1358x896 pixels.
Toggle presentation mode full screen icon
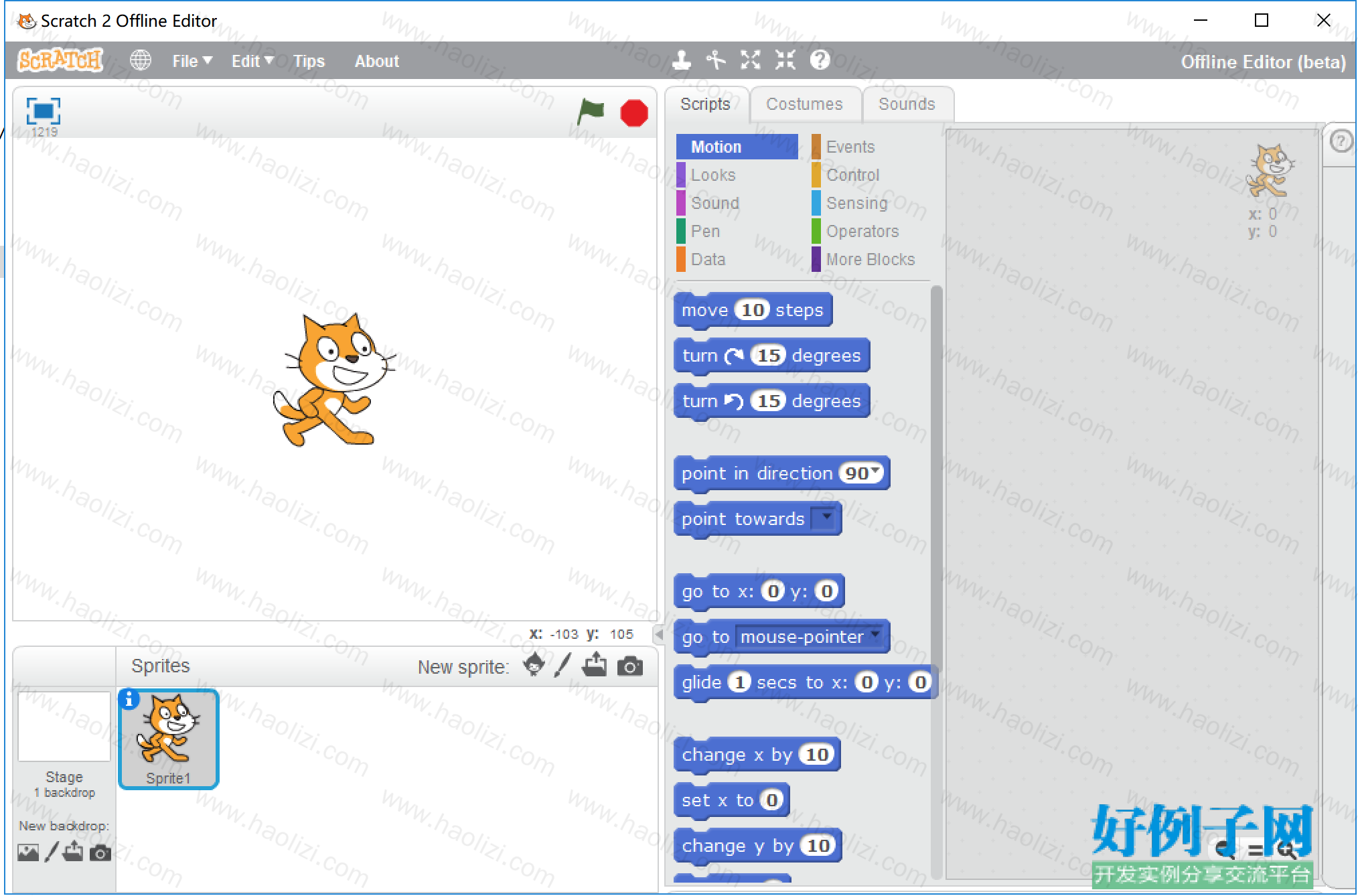44,110
